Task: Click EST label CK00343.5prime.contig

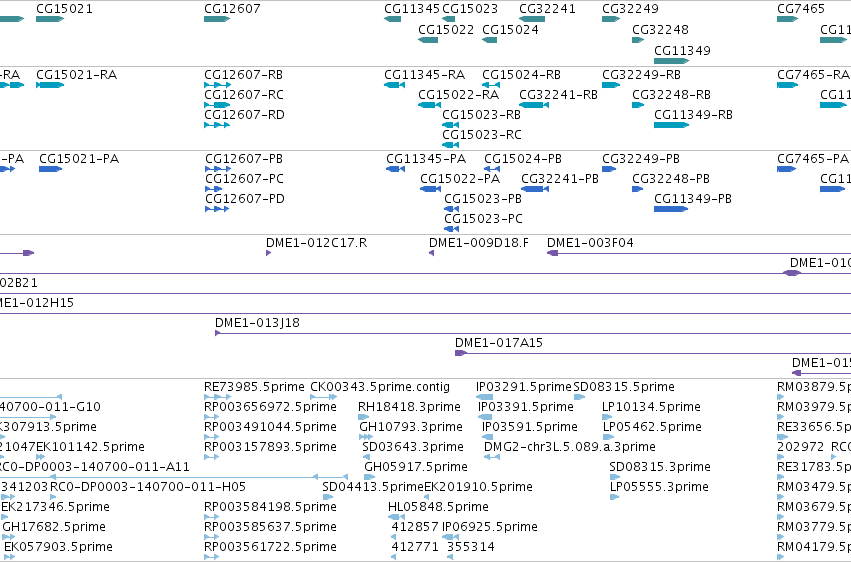Action: (x=380, y=387)
